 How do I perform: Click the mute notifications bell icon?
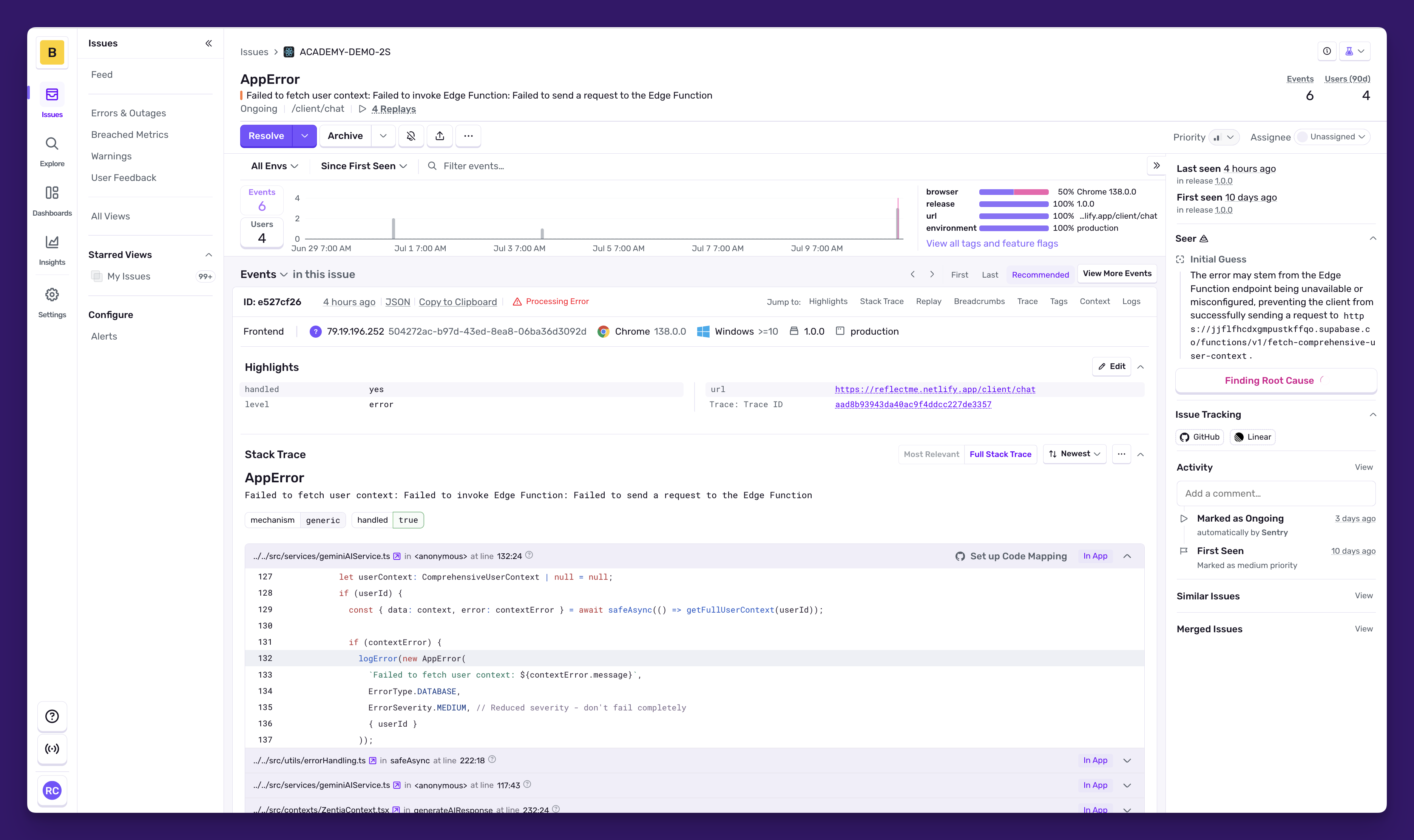pyautogui.click(x=411, y=136)
